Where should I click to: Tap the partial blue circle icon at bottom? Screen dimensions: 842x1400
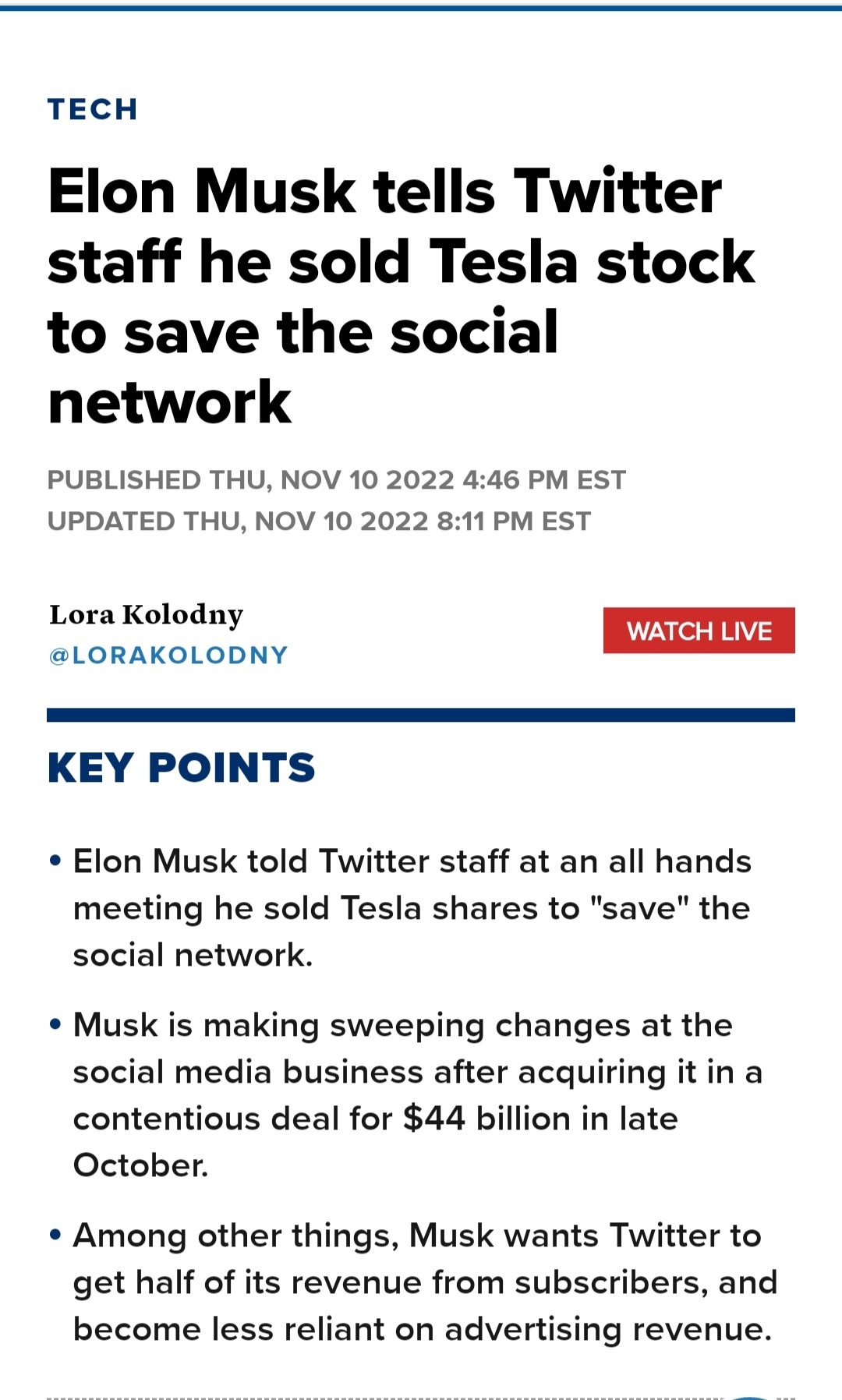[x=748, y=1397]
